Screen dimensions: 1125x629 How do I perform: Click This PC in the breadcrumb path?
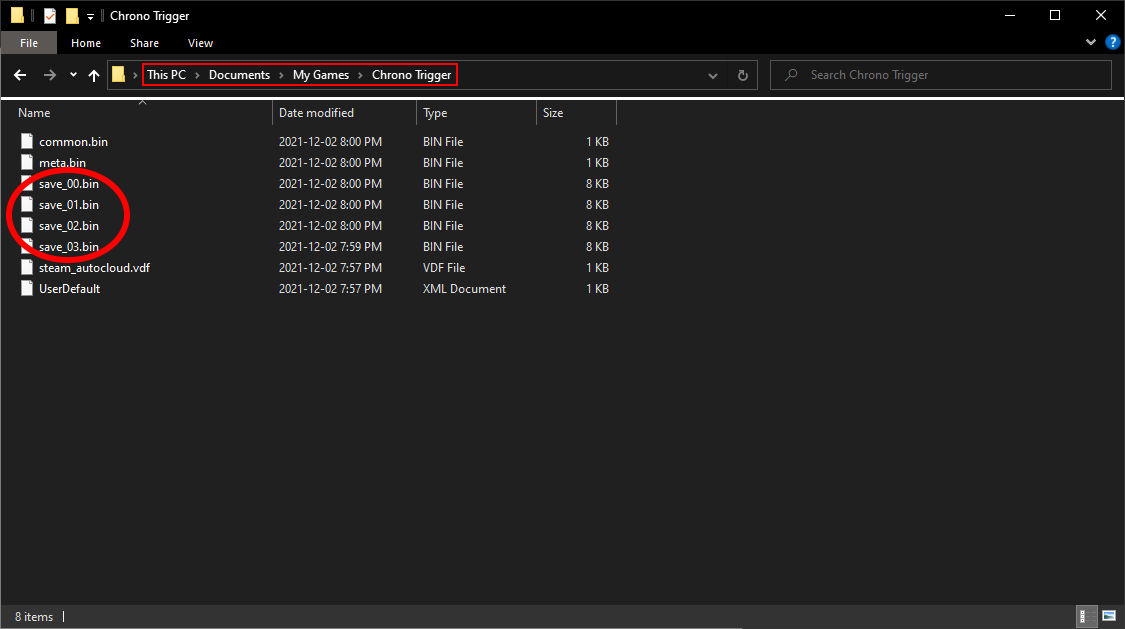click(166, 75)
